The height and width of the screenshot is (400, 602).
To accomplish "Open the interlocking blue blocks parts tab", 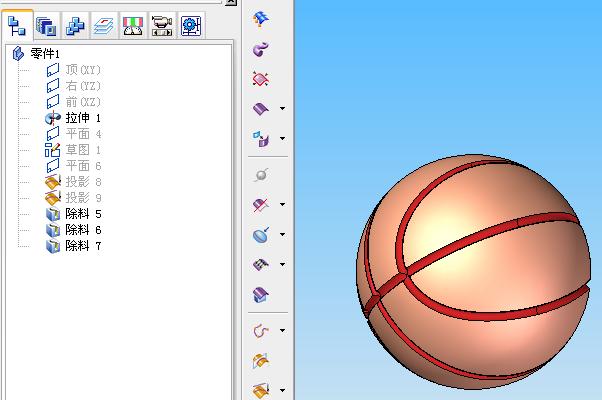I will (75, 26).
